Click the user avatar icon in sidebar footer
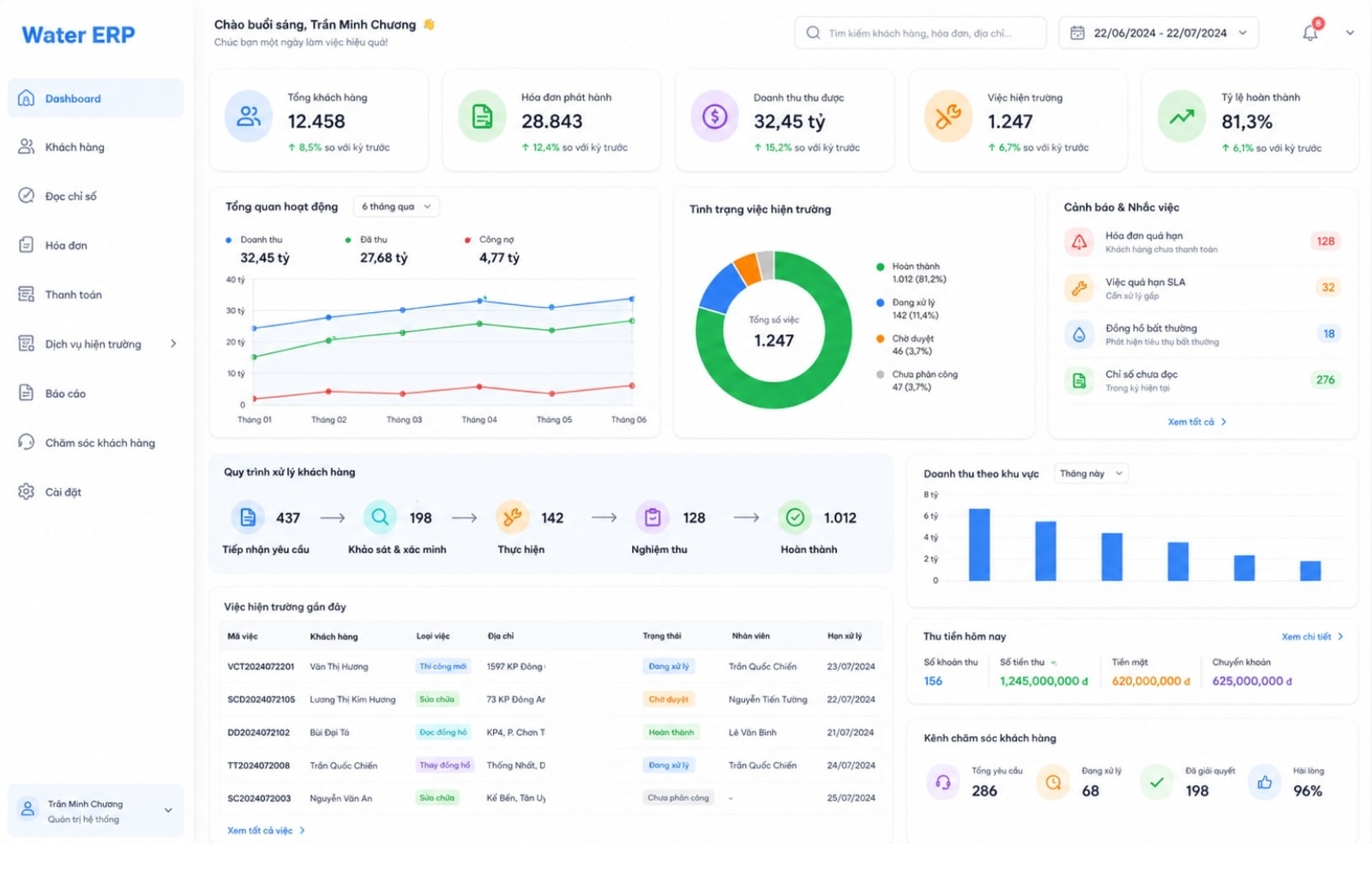The width and height of the screenshot is (1372, 883). point(28,809)
